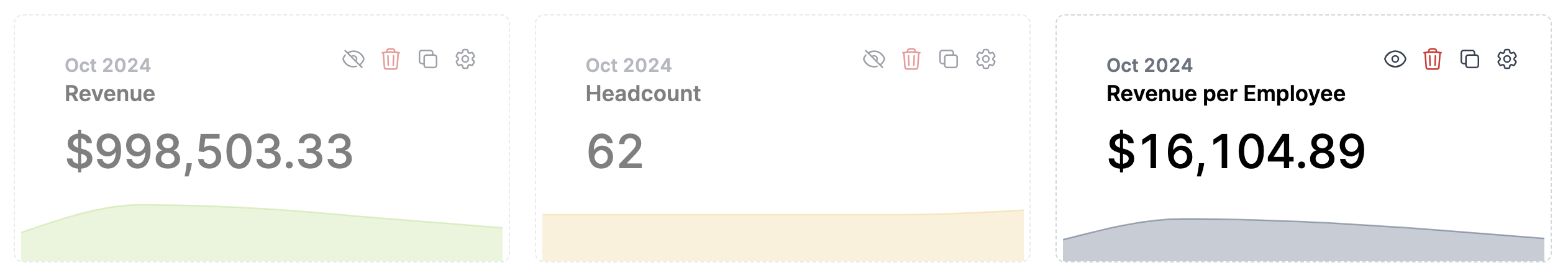Duplicate the Revenue per Employee card
Viewport: 1568px width, 278px height.
[x=1470, y=60]
